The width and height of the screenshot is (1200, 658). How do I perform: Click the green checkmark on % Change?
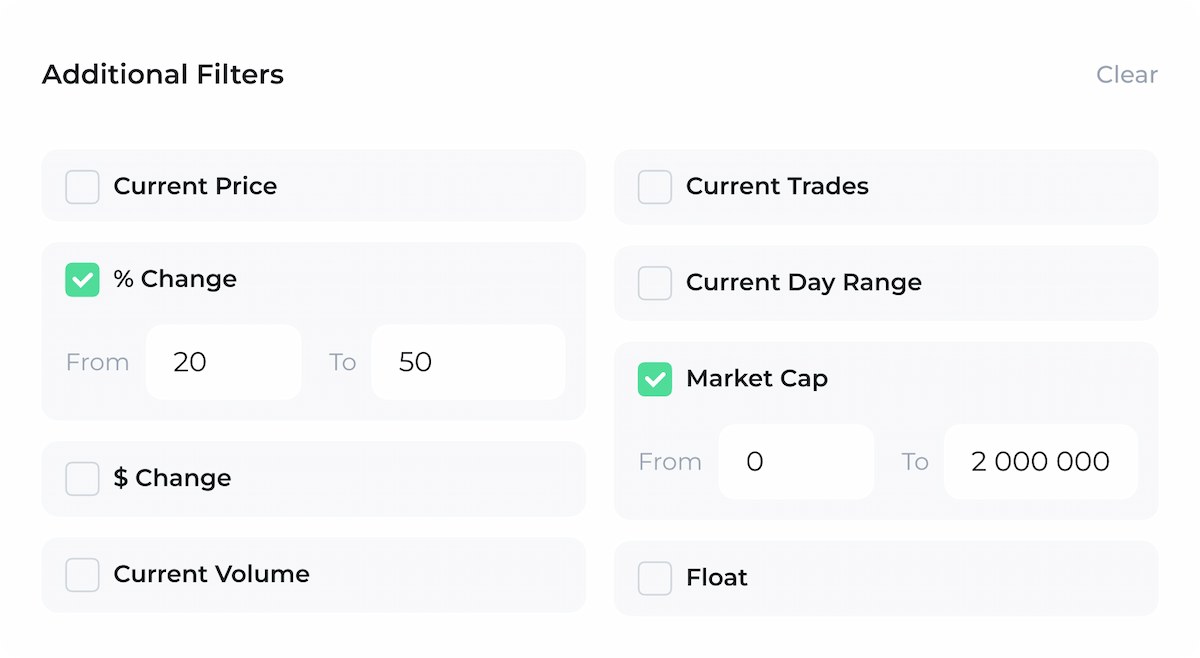click(82, 280)
